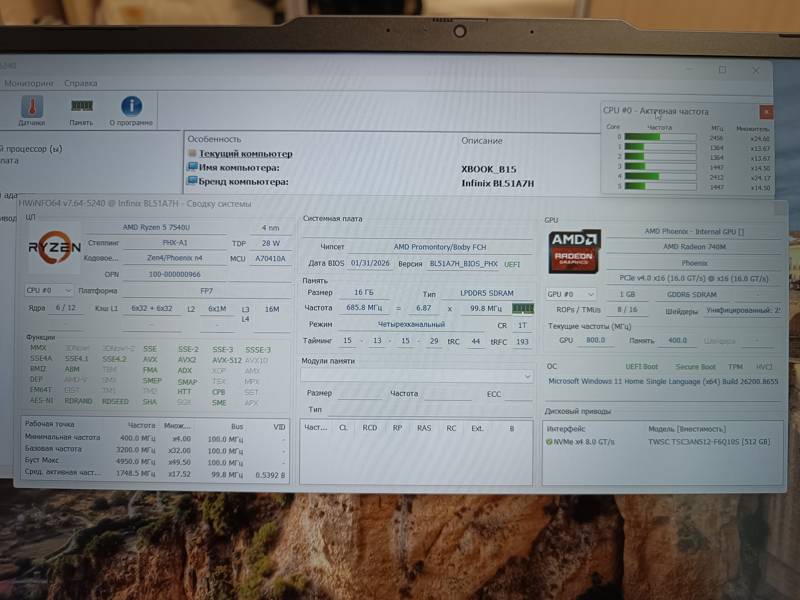Screen dimensions: 800x600
Task: Click the Базовая частота 3200.0 МГц row
Action: (x=154, y=449)
